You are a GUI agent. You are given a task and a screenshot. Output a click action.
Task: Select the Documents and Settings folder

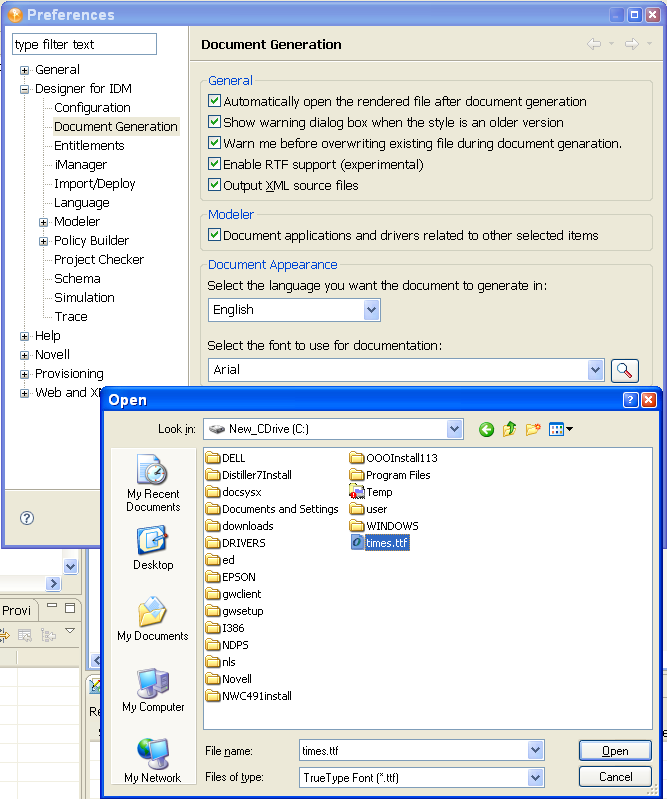[x=272, y=509]
